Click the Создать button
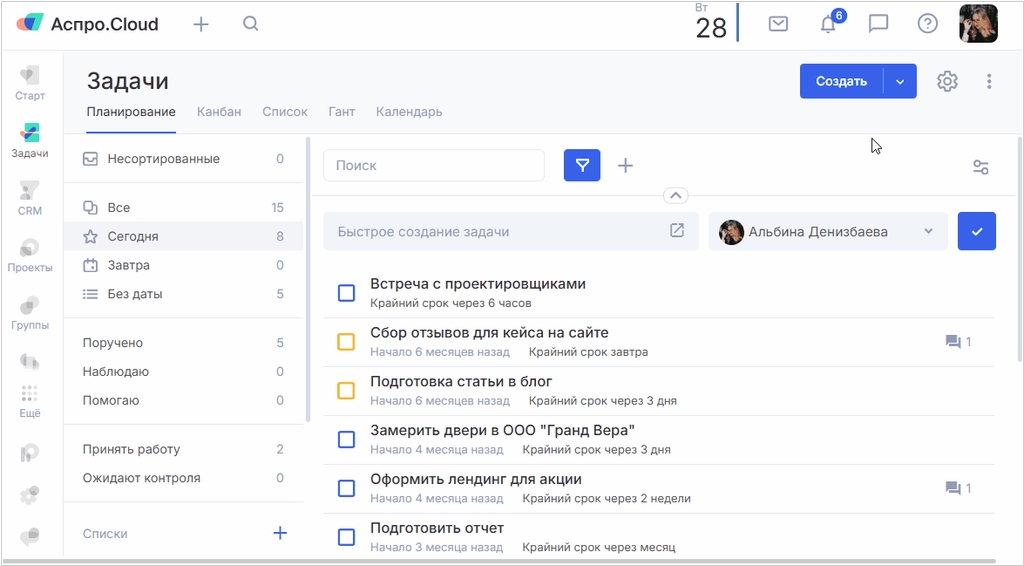The width and height of the screenshot is (1024, 566). (x=841, y=82)
